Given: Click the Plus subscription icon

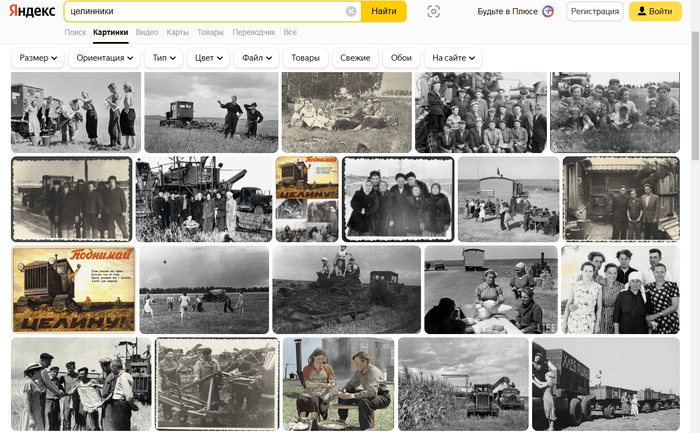Looking at the screenshot, I should 548,12.
